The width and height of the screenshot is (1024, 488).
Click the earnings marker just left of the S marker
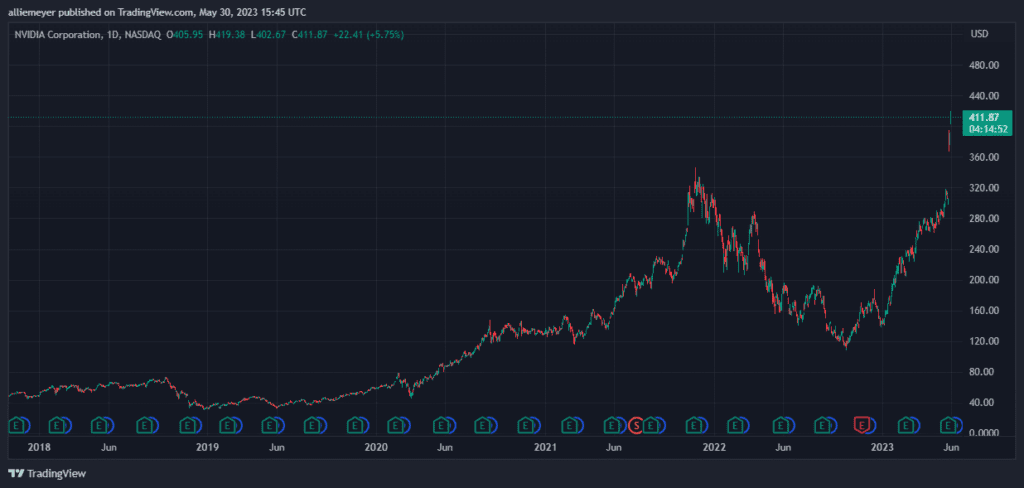(613, 426)
